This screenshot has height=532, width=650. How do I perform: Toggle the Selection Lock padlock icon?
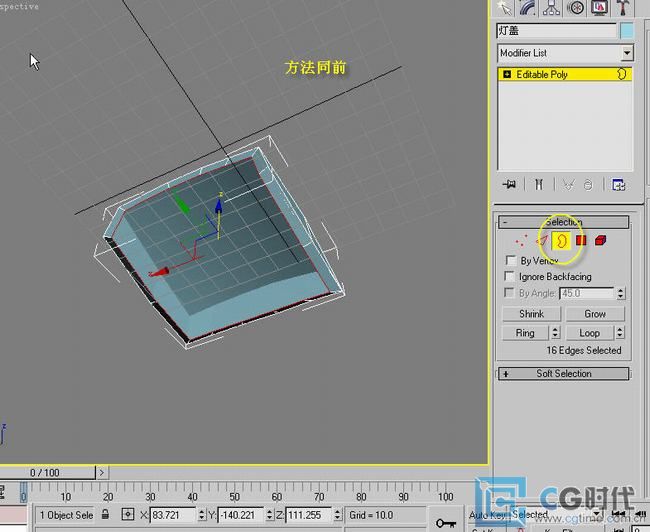click(x=105, y=515)
